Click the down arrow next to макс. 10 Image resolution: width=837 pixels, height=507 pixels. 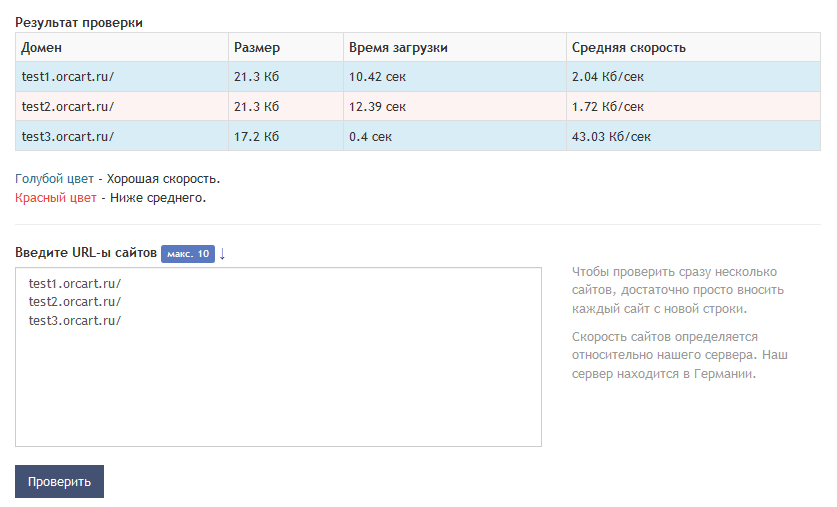pyautogui.click(x=223, y=254)
